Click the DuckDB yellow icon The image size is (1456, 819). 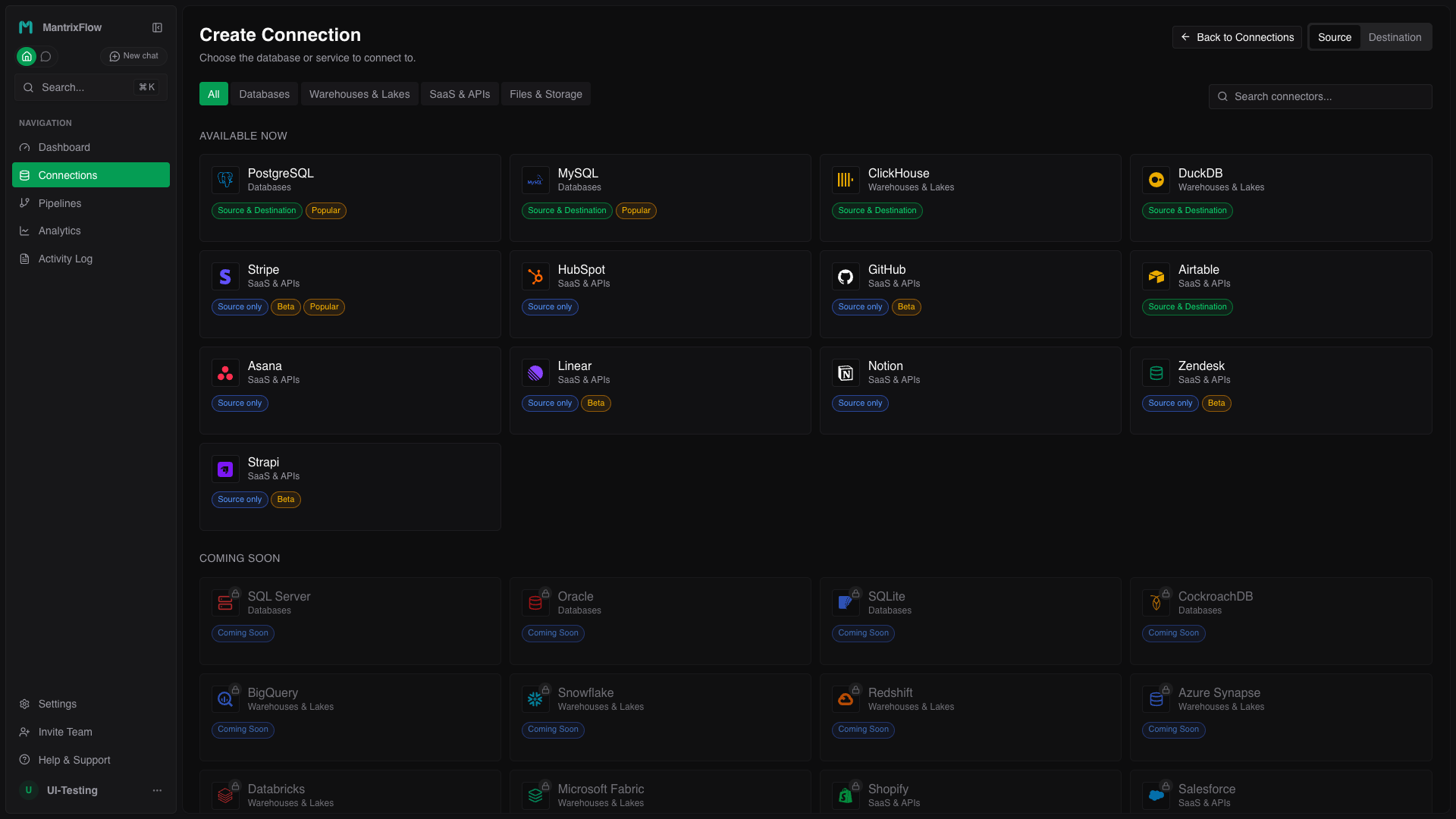[1156, 180]
